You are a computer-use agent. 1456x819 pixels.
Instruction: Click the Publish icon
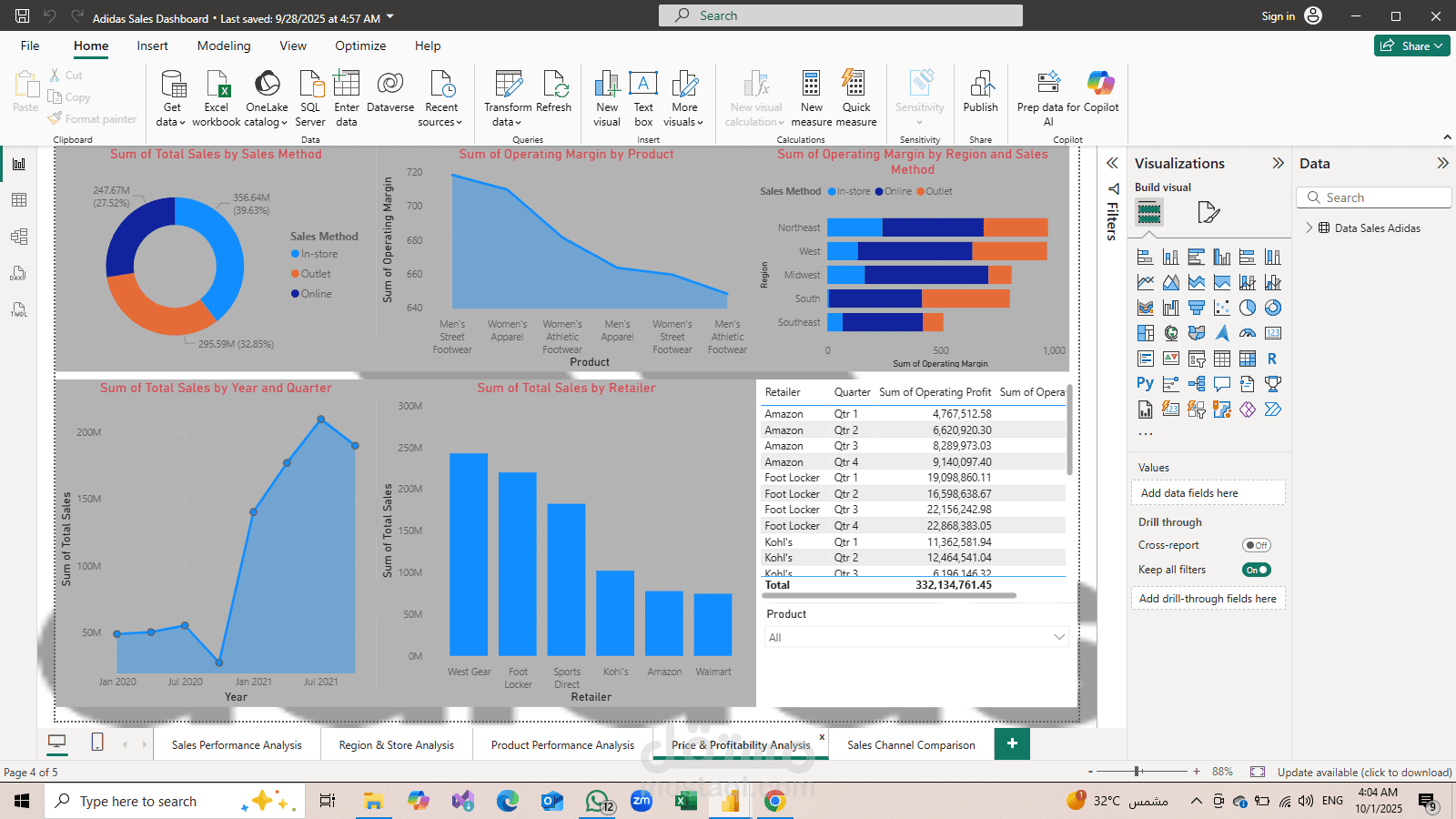980,86
